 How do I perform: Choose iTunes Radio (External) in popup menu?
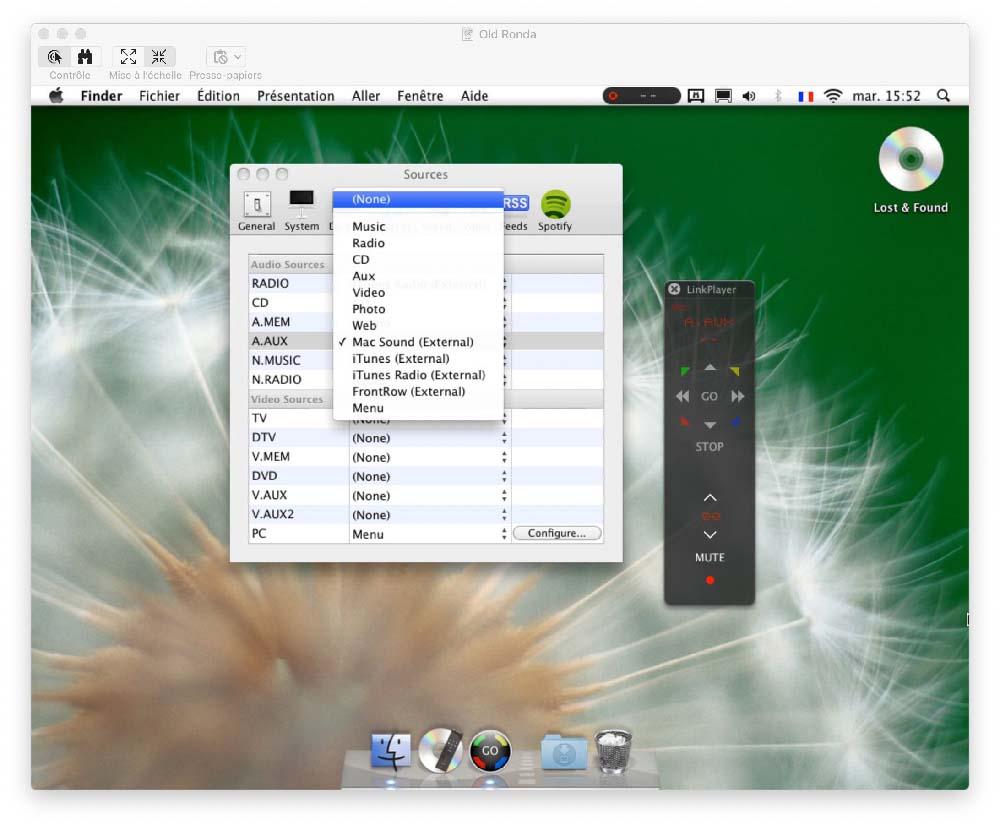point(418,376)
